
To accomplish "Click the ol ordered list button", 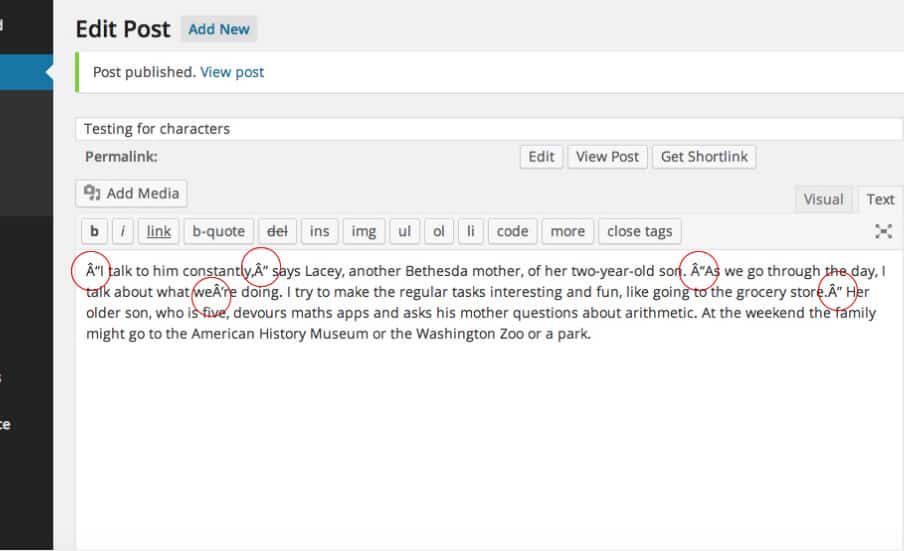I will pyautogui.click(x=438, y=231).
